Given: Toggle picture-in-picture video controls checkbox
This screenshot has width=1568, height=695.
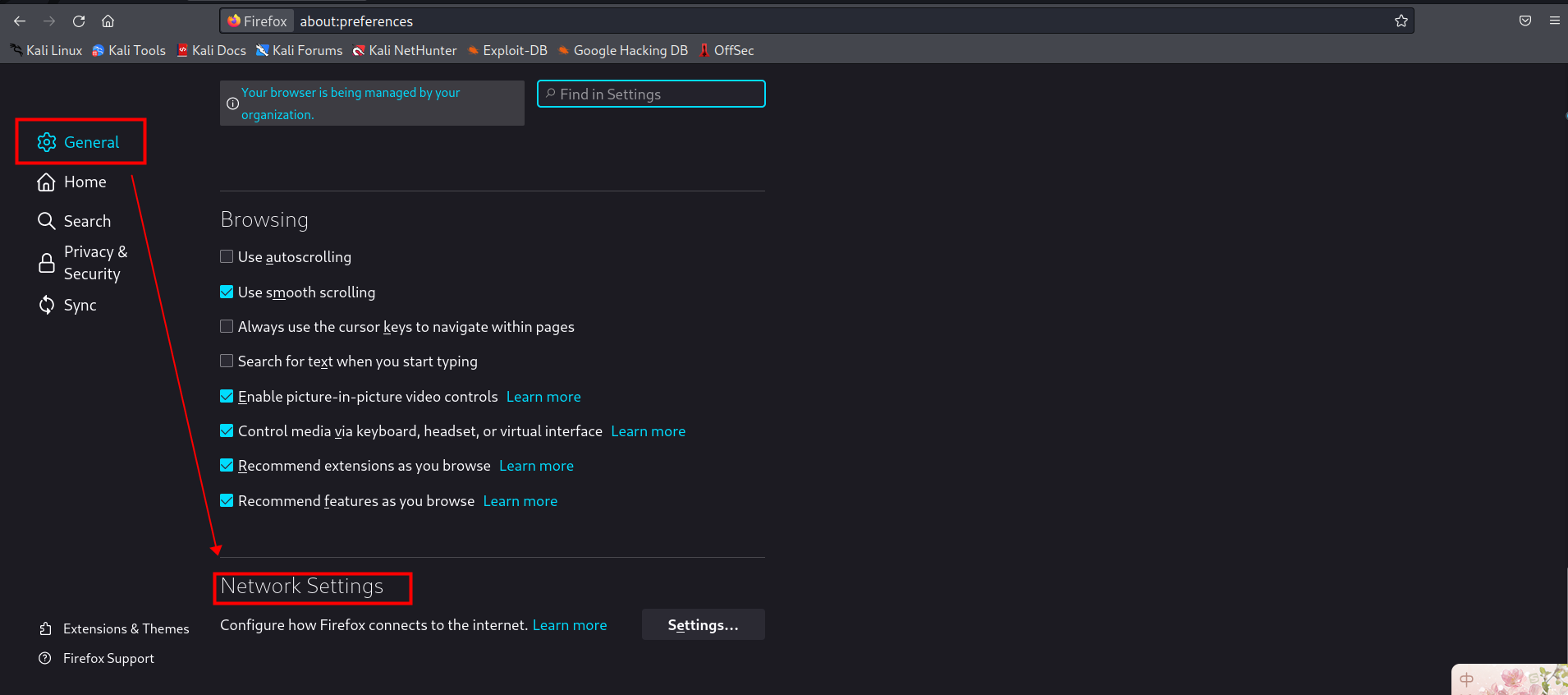Looking at the screenshot, I should pyautogui.click(x=227, y=396).
